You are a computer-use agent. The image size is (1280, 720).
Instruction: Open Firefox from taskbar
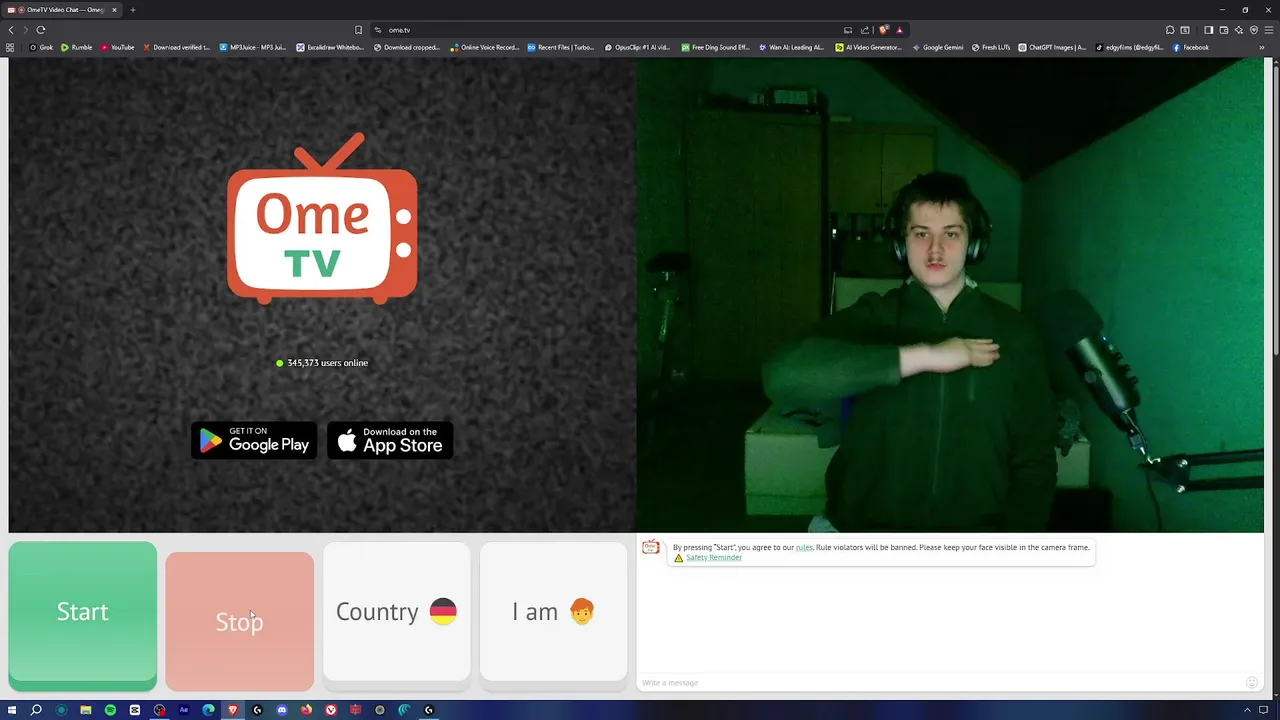pos(306,710)
